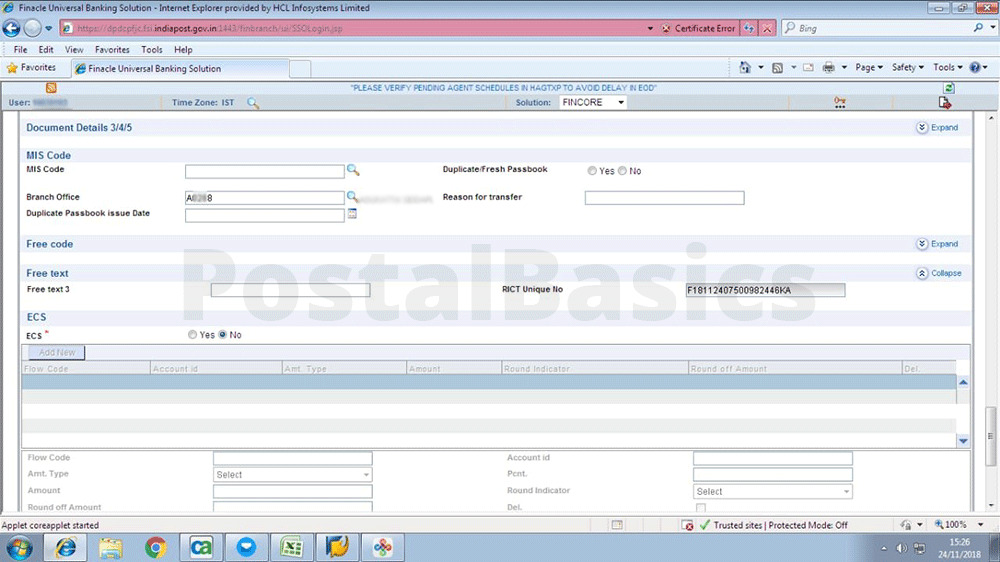Click the Reason for transfer input field
This screenshot has width=1000, height=562.
[664, 198]
